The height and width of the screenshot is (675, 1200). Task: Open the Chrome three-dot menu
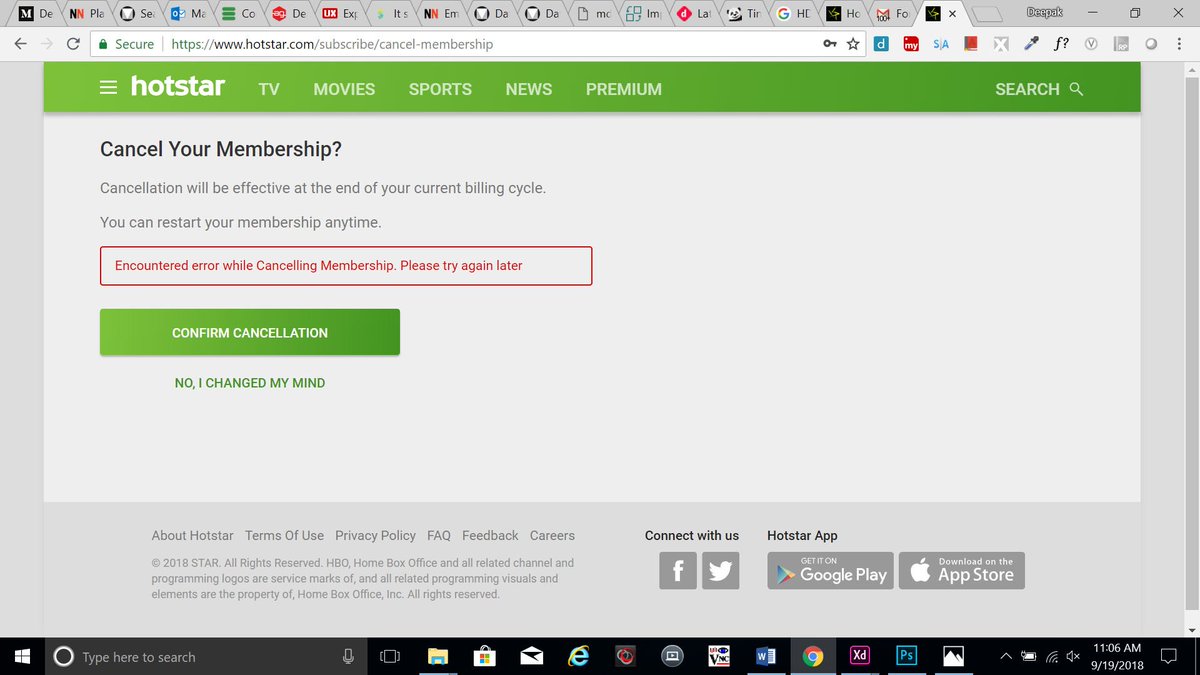click(x=1179, y=44)
